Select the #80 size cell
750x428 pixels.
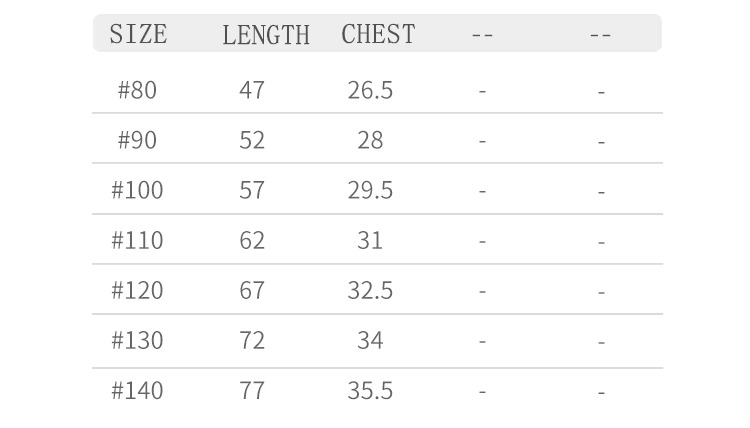[137, 90]
